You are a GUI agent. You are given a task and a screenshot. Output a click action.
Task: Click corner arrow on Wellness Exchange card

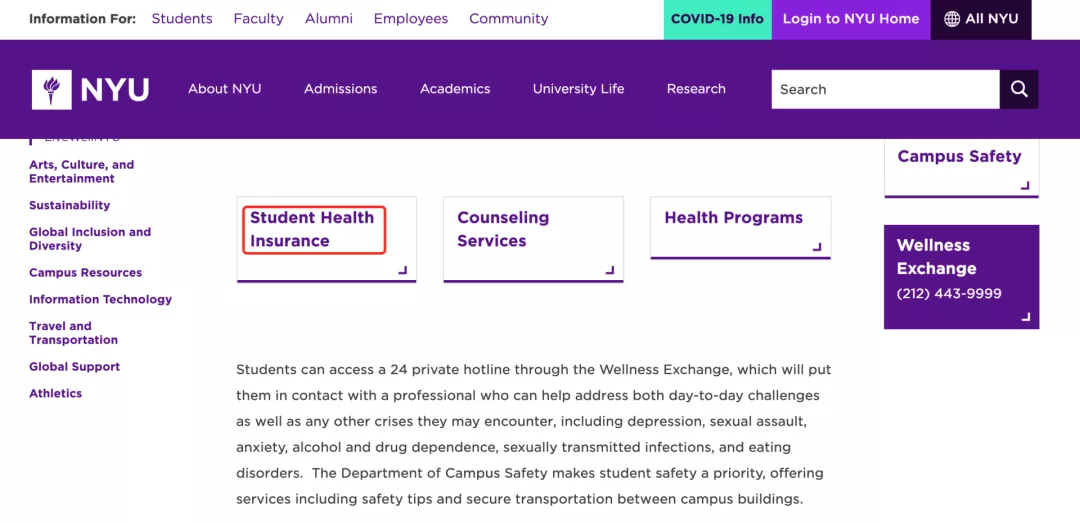click(1024, 316)
